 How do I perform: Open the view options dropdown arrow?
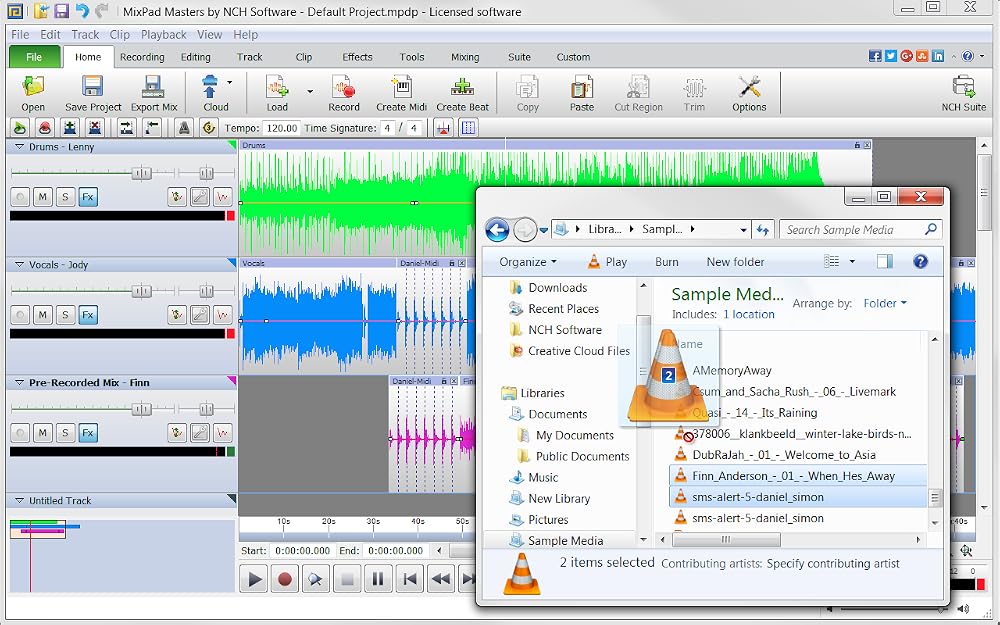(851, 261)
